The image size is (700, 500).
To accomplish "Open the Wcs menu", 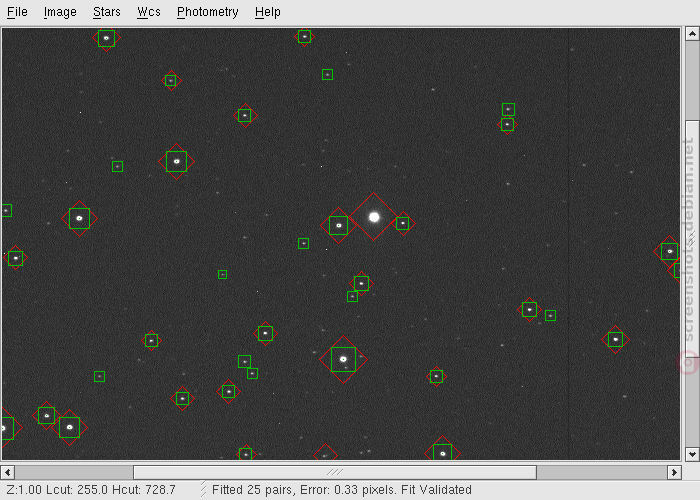I will coord(149,12).
